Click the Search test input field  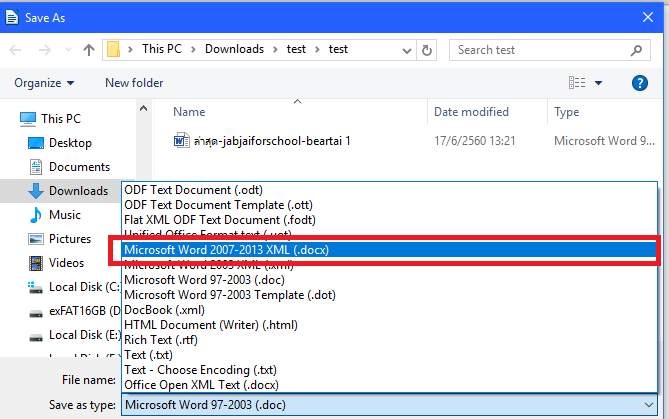(539, 50)
